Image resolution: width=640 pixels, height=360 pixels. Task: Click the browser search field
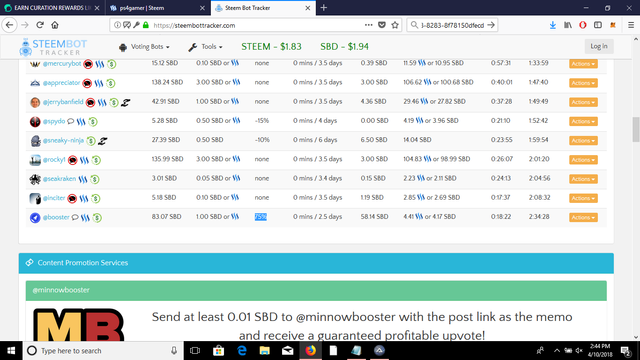[x=452, y=25]
